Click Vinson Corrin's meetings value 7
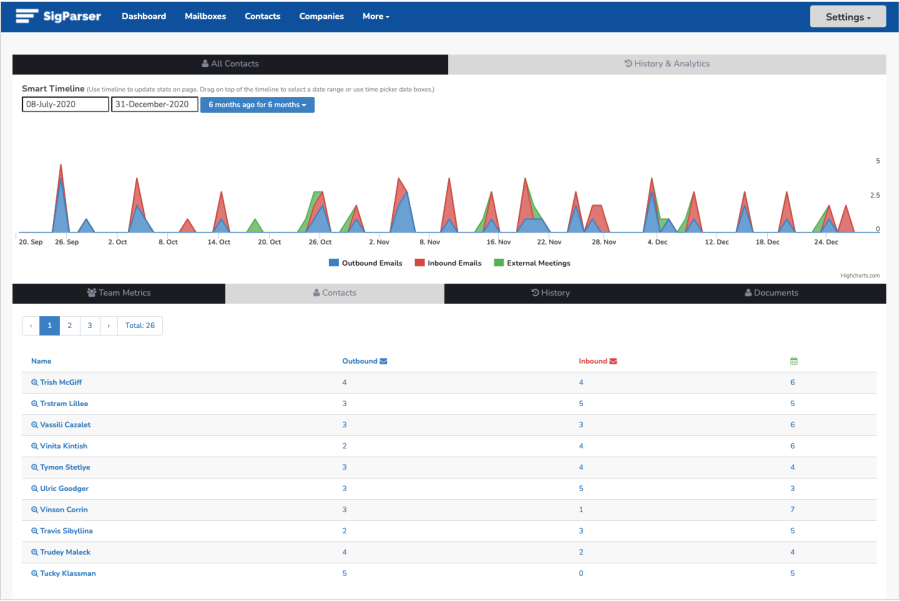Screen dimensions: 900x601 click(793, 510)
